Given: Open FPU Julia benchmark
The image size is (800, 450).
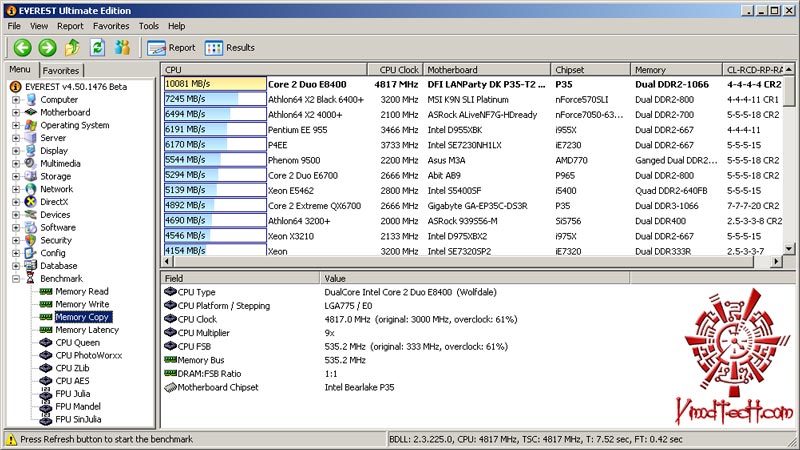Looking at the screenshot, I should pyautogui.click(x=72, y=393).
